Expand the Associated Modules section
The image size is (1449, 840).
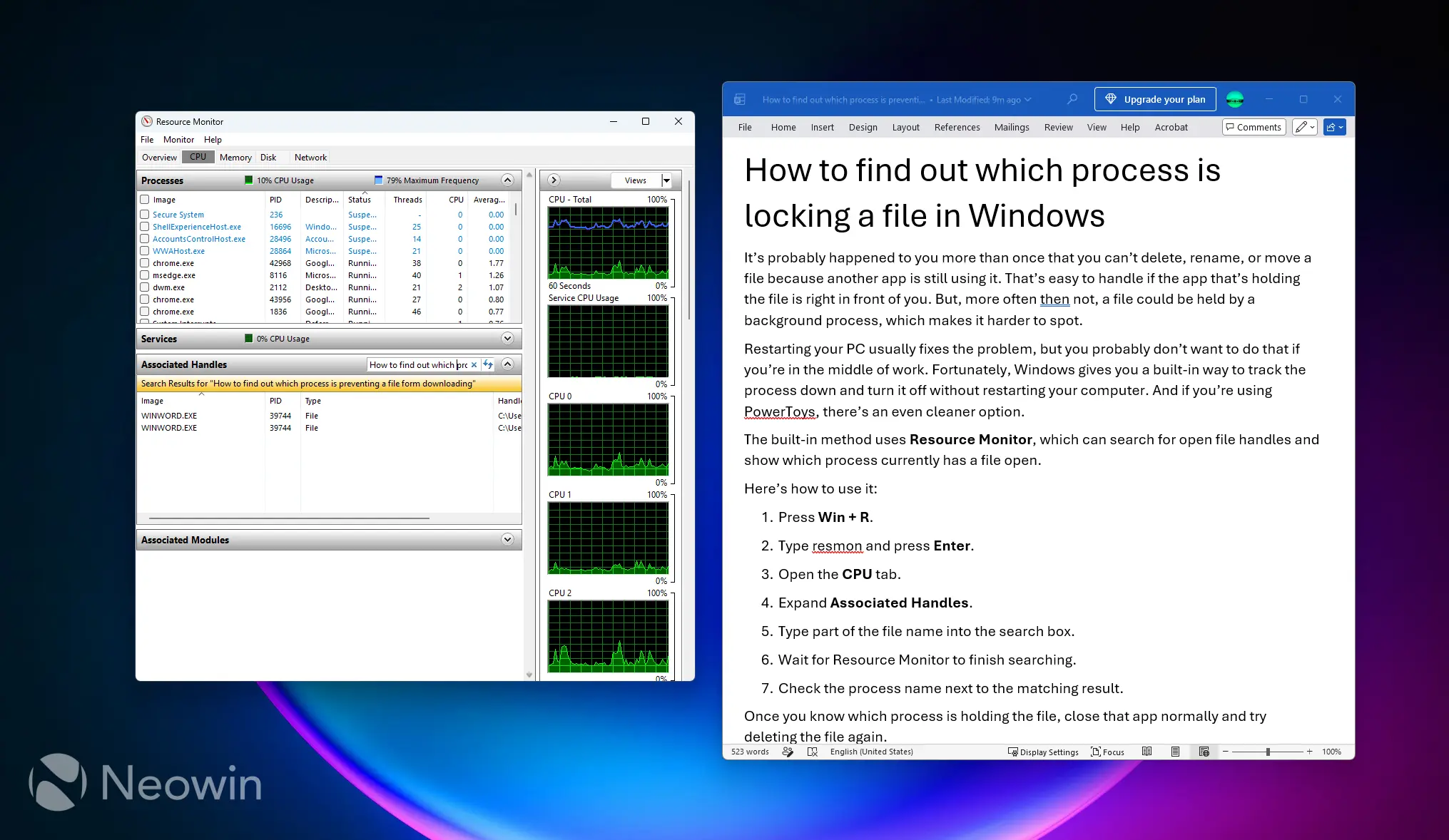[507, 540]
